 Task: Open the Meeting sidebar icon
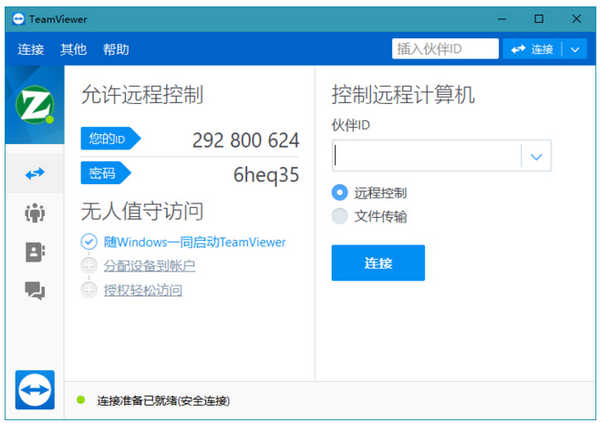[x=35, y=212]
